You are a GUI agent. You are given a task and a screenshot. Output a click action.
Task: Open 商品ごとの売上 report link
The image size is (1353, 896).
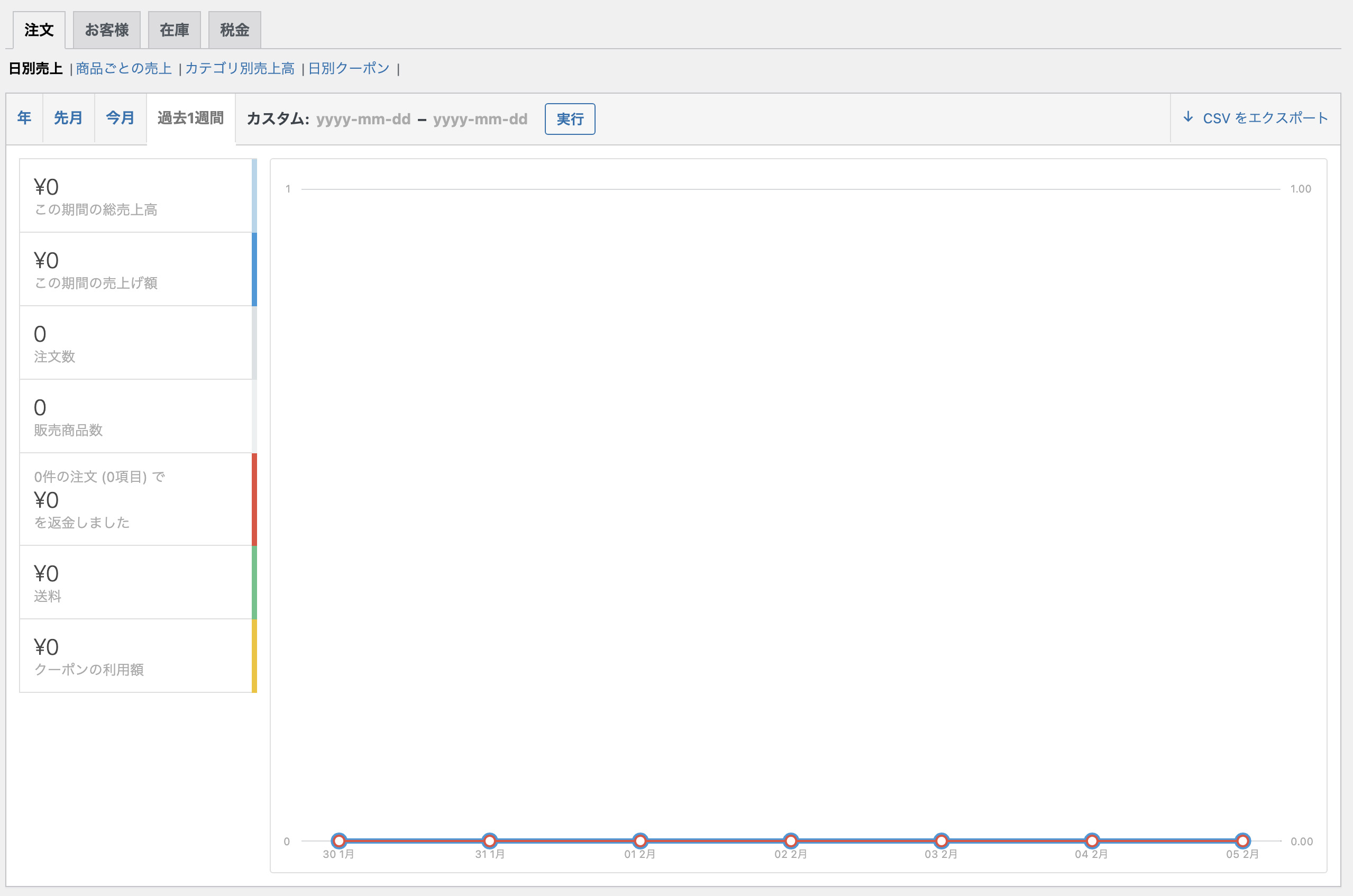pos(124,69)
